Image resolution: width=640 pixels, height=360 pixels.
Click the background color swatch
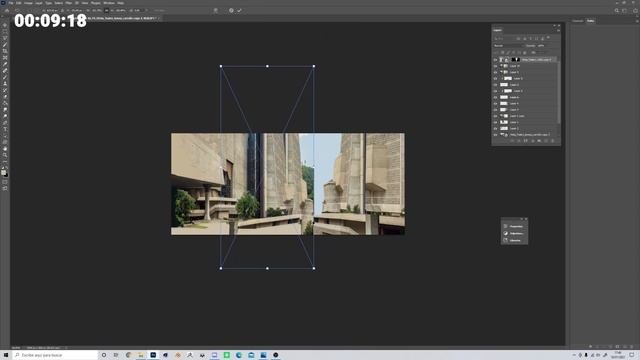[6, 175]
